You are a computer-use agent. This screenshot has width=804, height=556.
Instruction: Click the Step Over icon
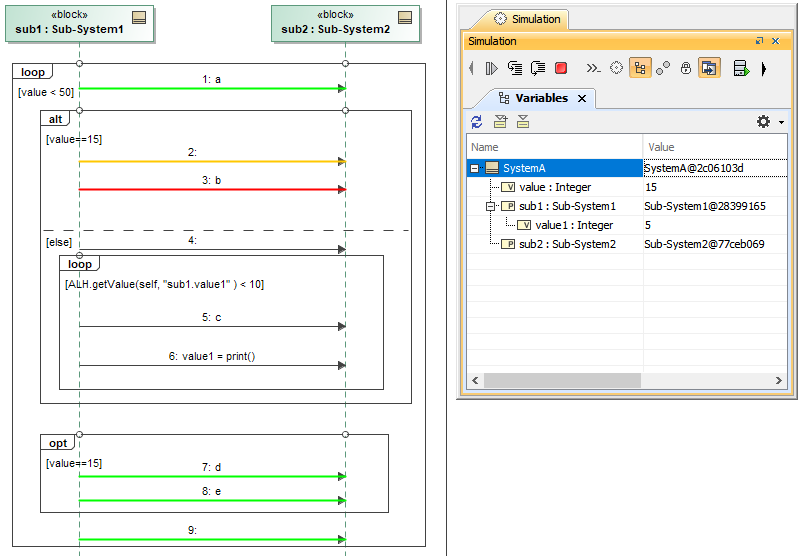click(x=538, y=68)
